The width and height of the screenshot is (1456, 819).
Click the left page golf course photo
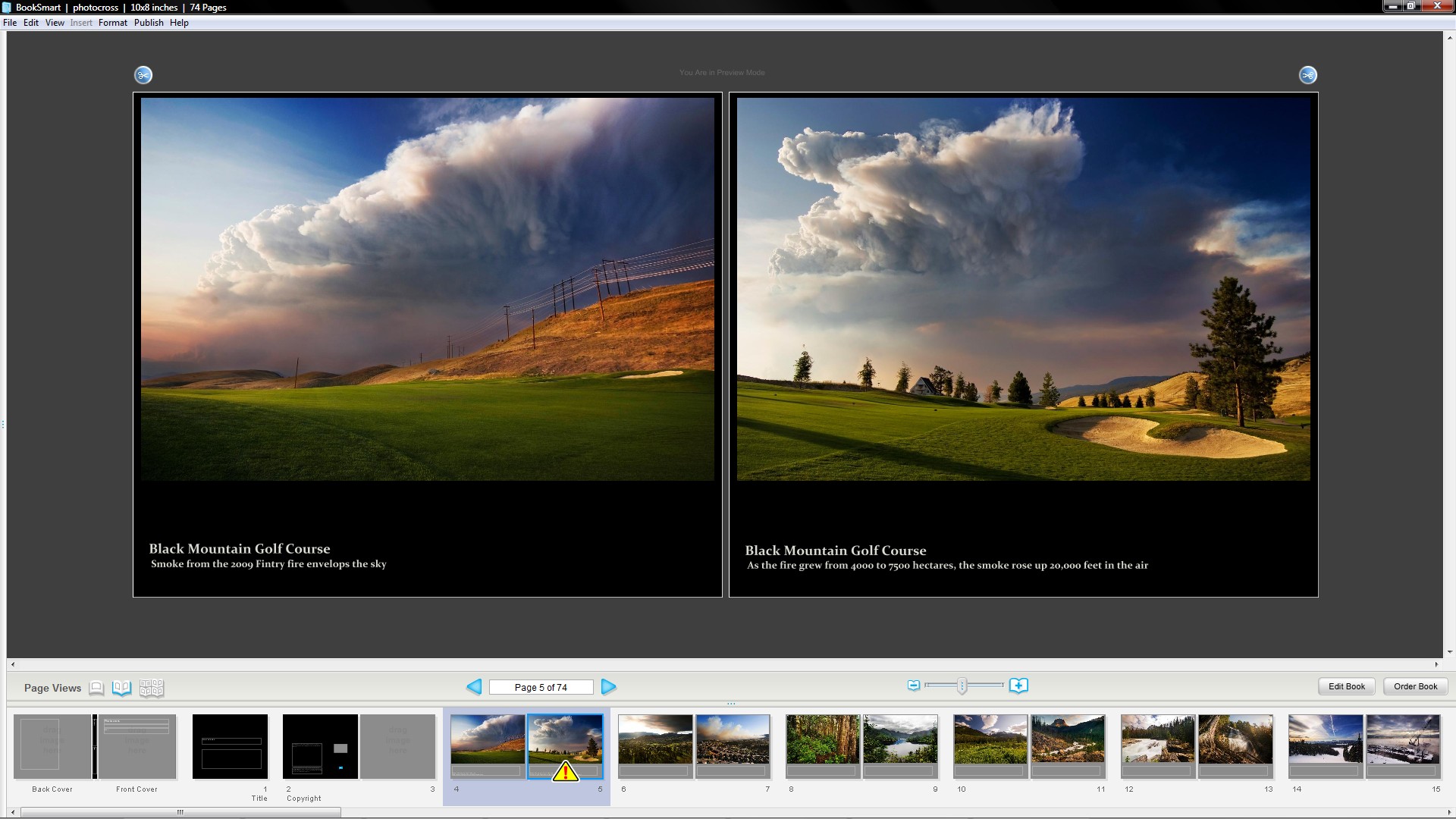[428, 289]
